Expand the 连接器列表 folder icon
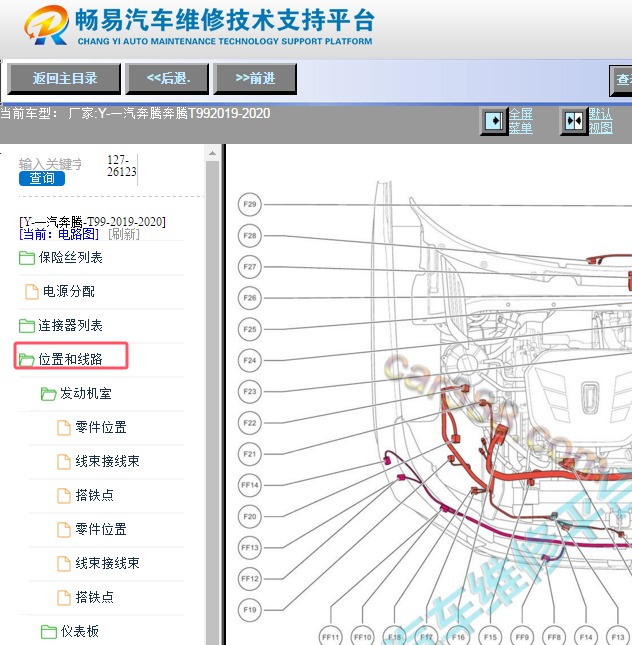 pyautogui.click(x=27, y=326)
